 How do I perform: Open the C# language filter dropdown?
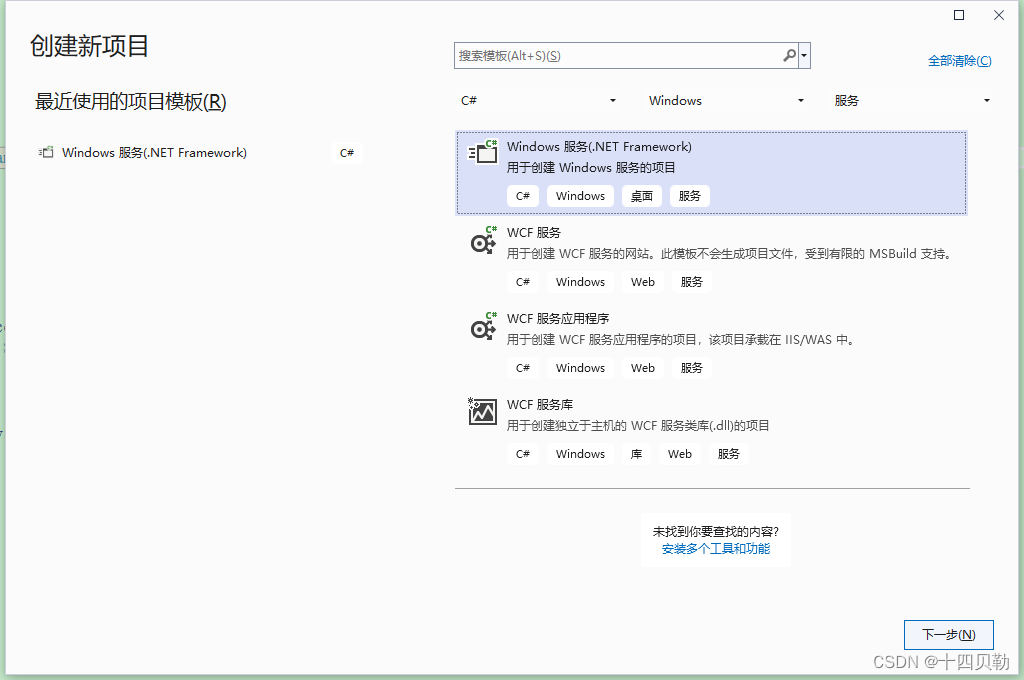[538, 101]
